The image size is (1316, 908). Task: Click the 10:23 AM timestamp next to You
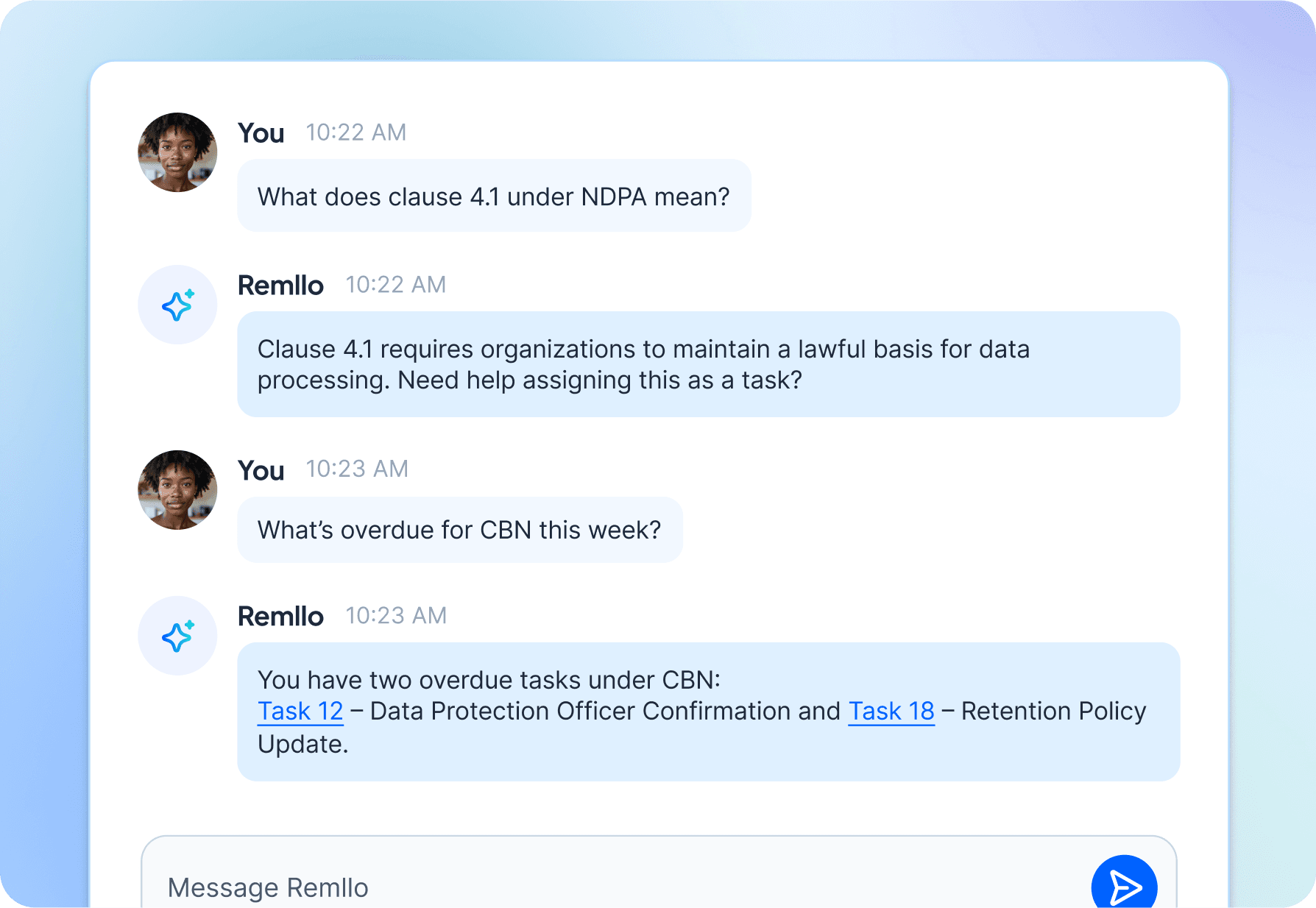pos(357,469)
